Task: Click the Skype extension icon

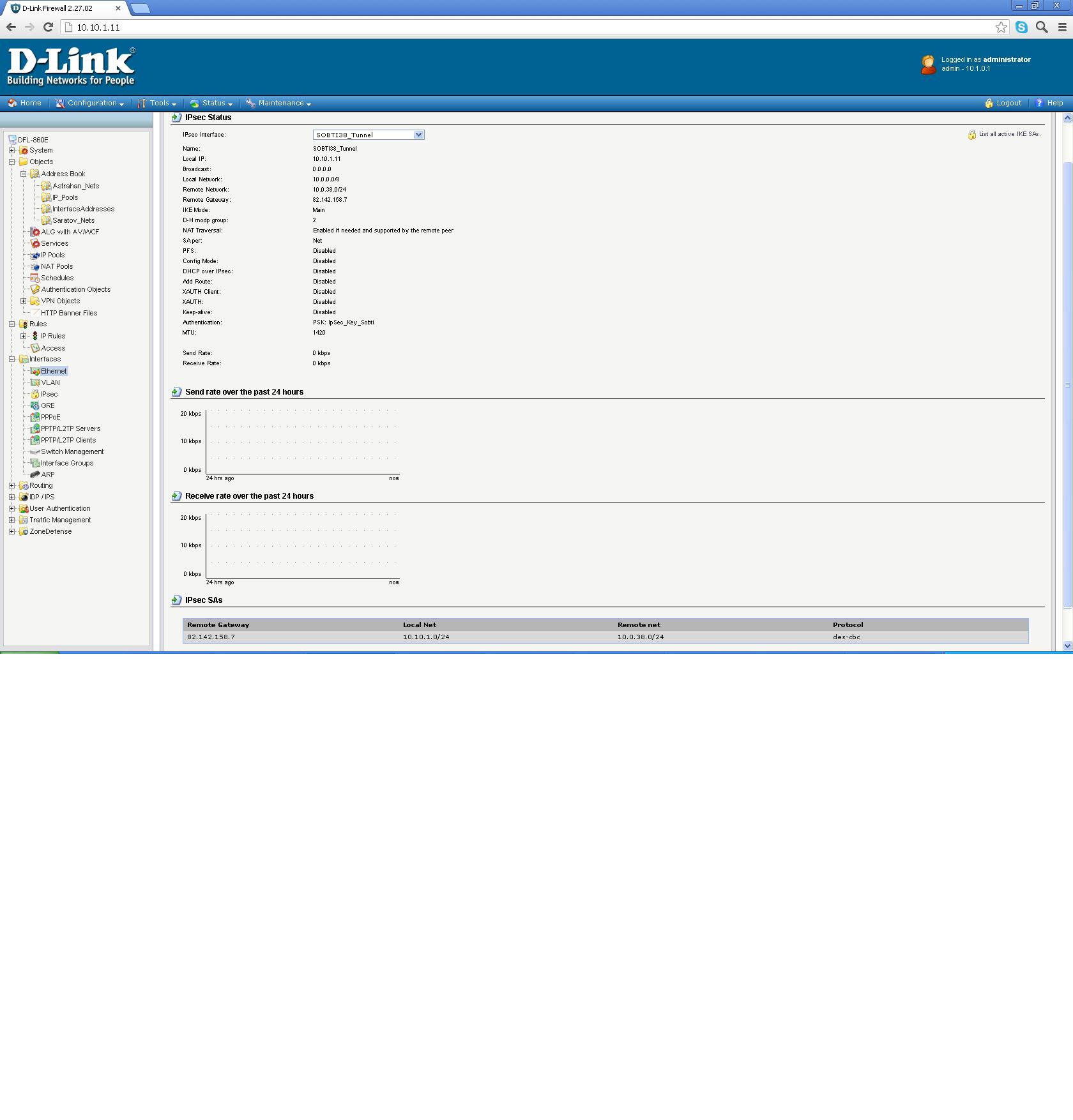Action: [1021, 27]
